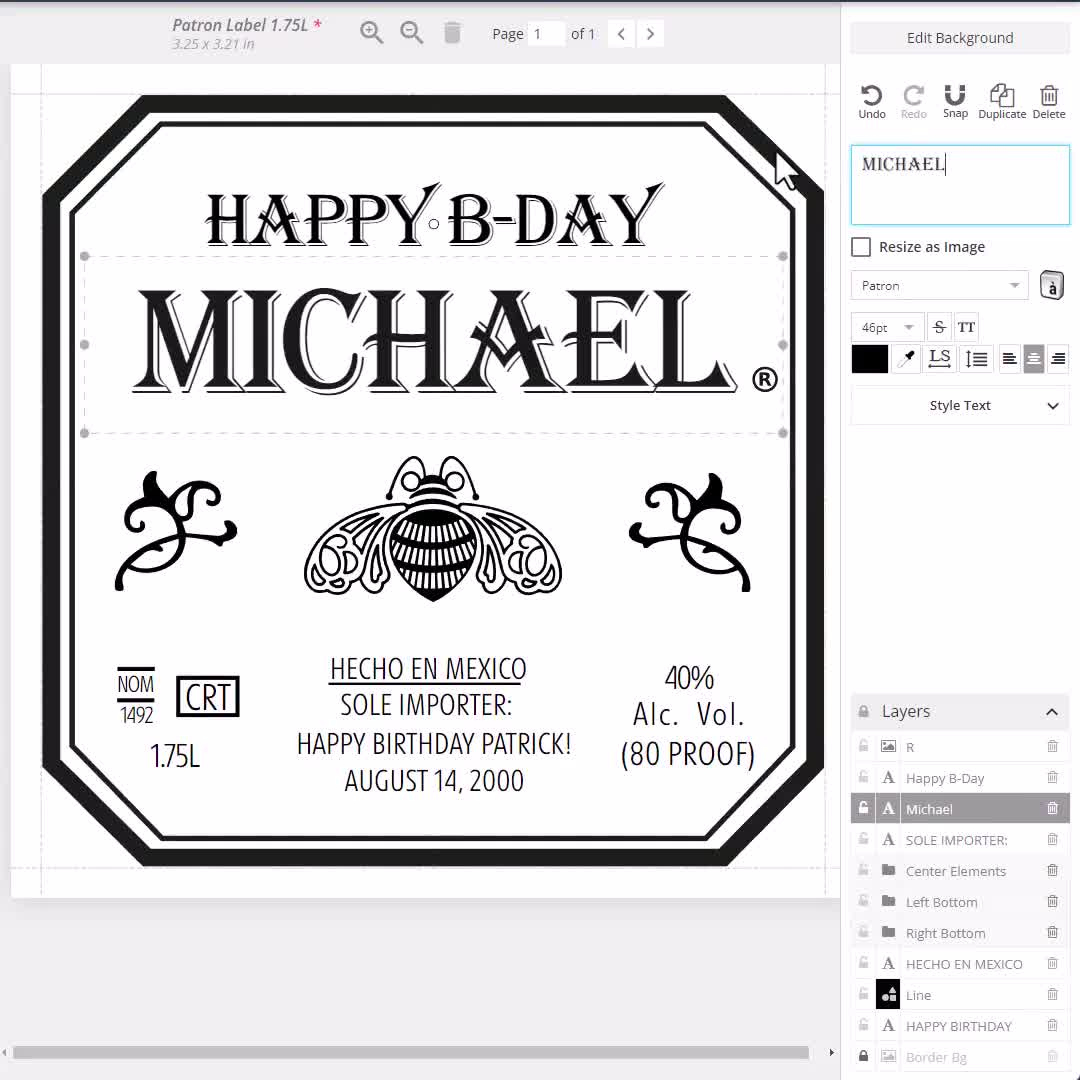The height and width of the screenshot is (1080, 1080).
Task: Select the HAPPY B-DAY text on label
Action: pyautogui.click(x=435, y=216)
